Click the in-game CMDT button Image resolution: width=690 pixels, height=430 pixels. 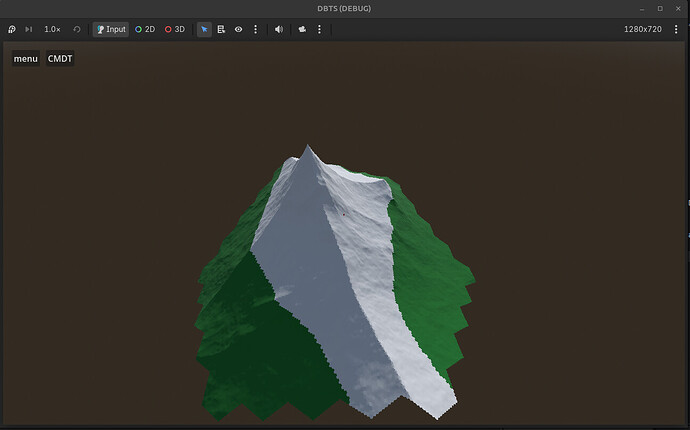pos(60,59)
